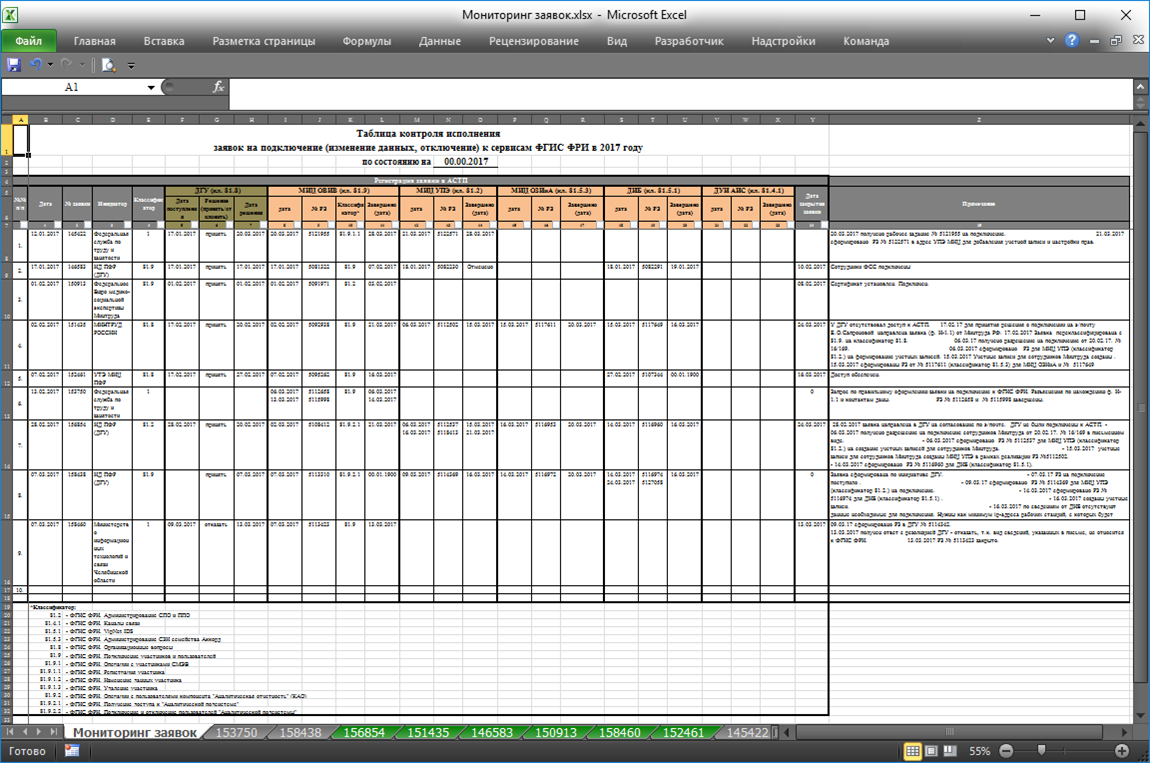The height and width of the screenshot is (763, 1150).
Task: Open the Name Box dropdown arrow
Action: pyautogui.click(x=151, y=88)
